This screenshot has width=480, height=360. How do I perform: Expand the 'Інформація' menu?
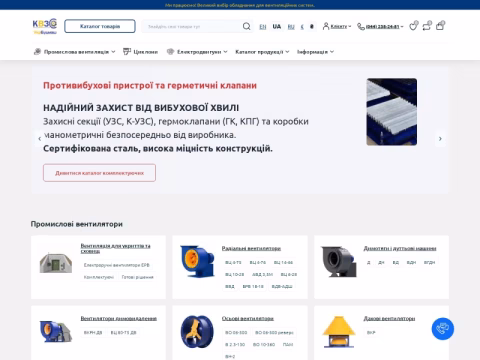click(x=315, y=52)
